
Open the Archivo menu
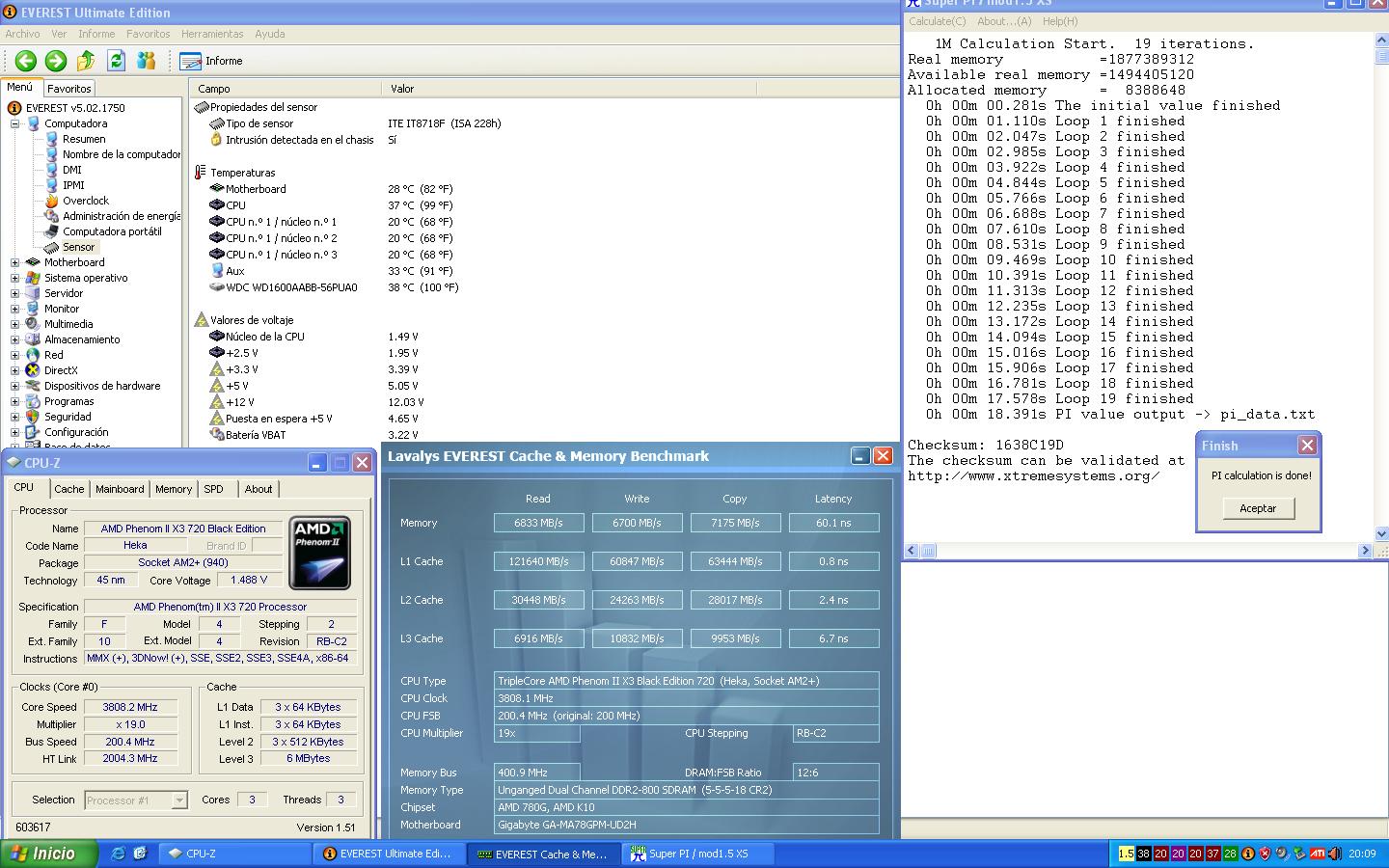coord(22,34)
